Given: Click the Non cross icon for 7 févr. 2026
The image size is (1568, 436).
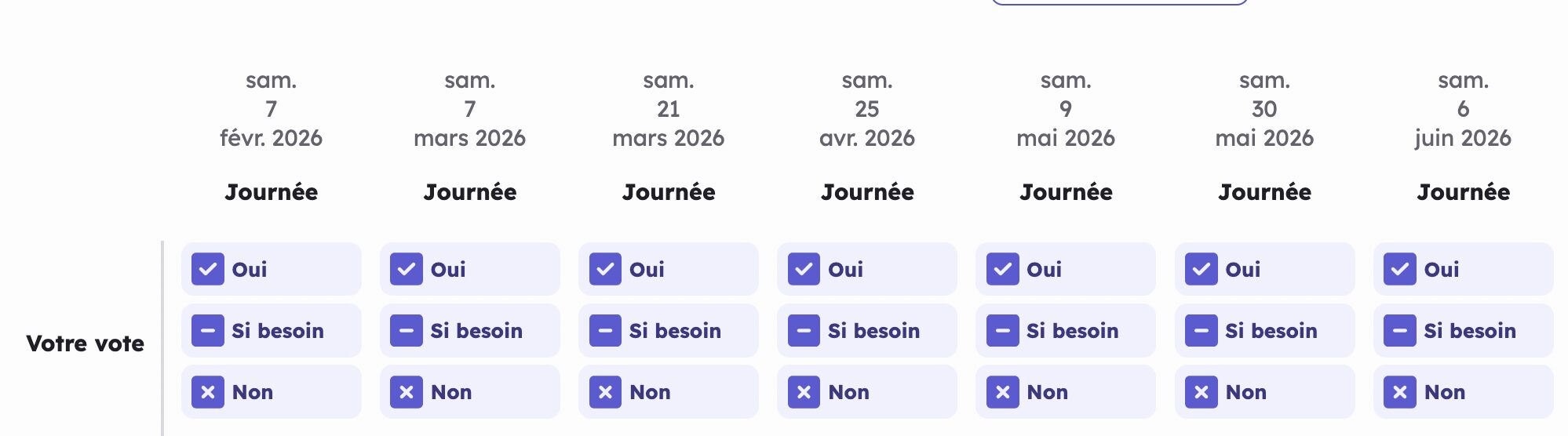Looking at the screenshot, I should [208, 392].
